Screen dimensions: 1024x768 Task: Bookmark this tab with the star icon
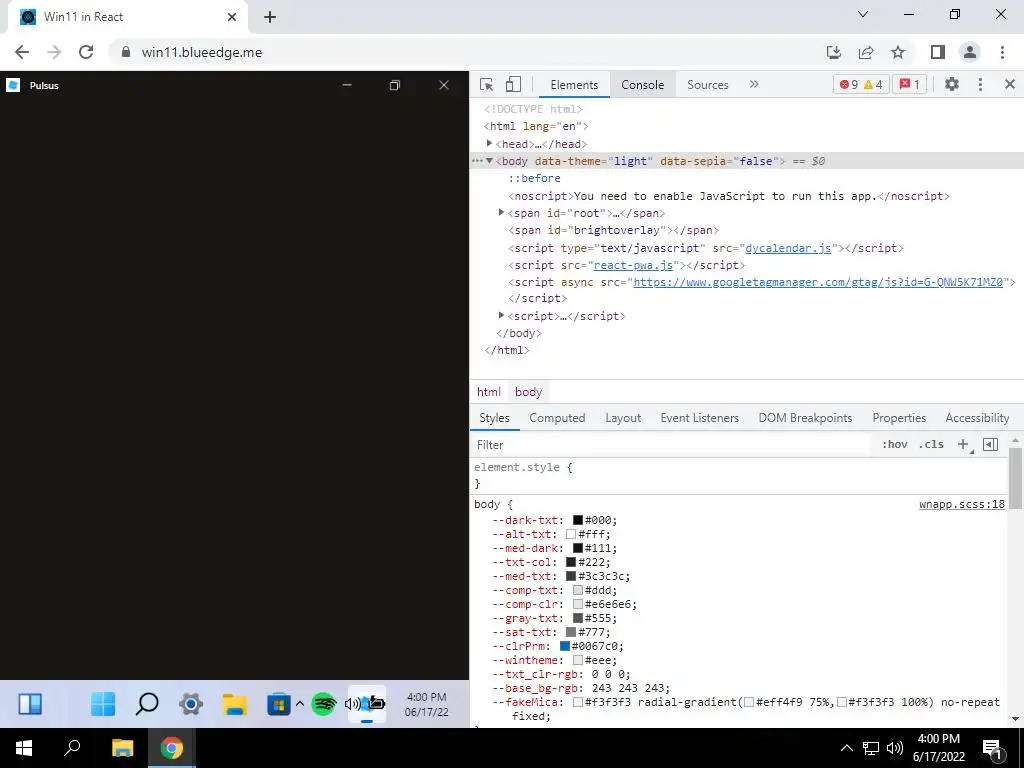(898, 52)
